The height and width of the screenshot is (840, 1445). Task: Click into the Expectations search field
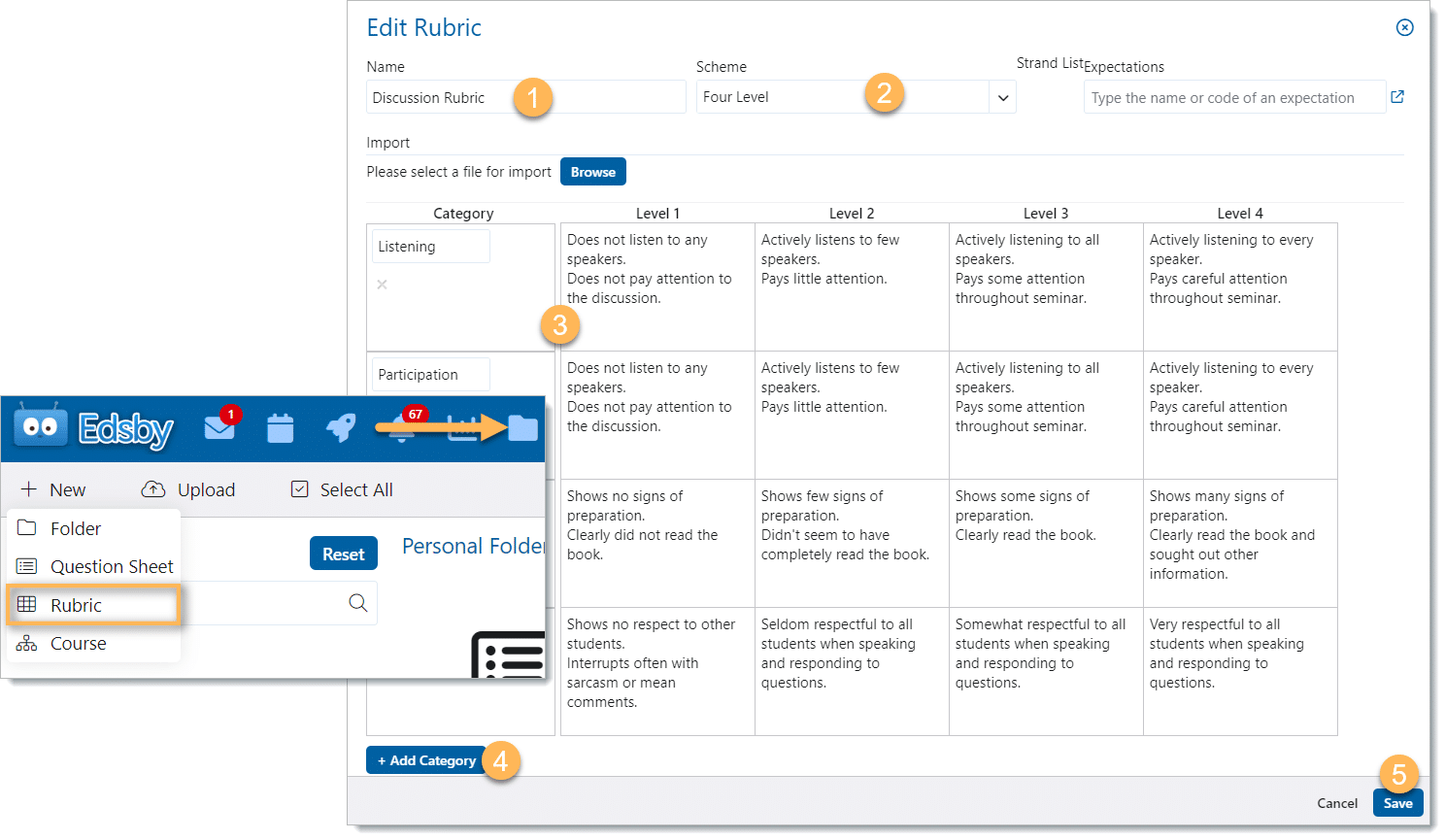(1233, 97)
